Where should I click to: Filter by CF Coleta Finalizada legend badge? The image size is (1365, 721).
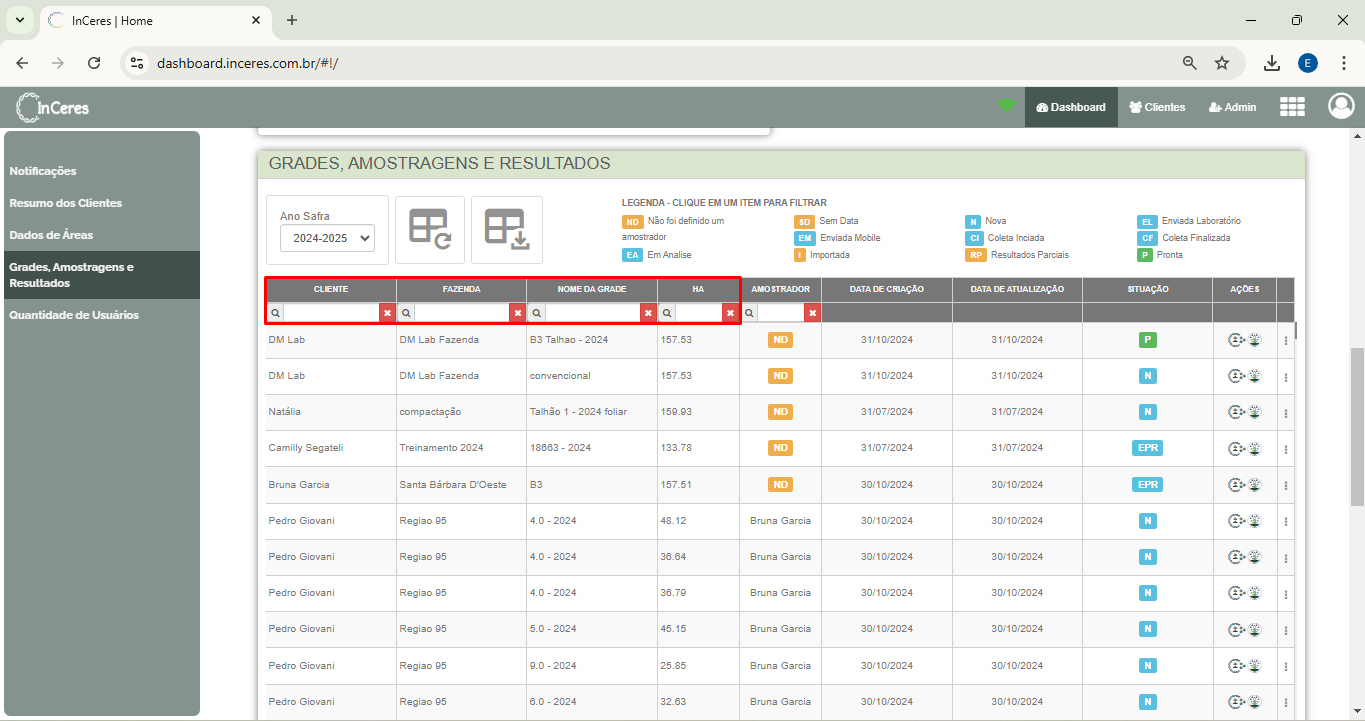(x=1147, y=238)
